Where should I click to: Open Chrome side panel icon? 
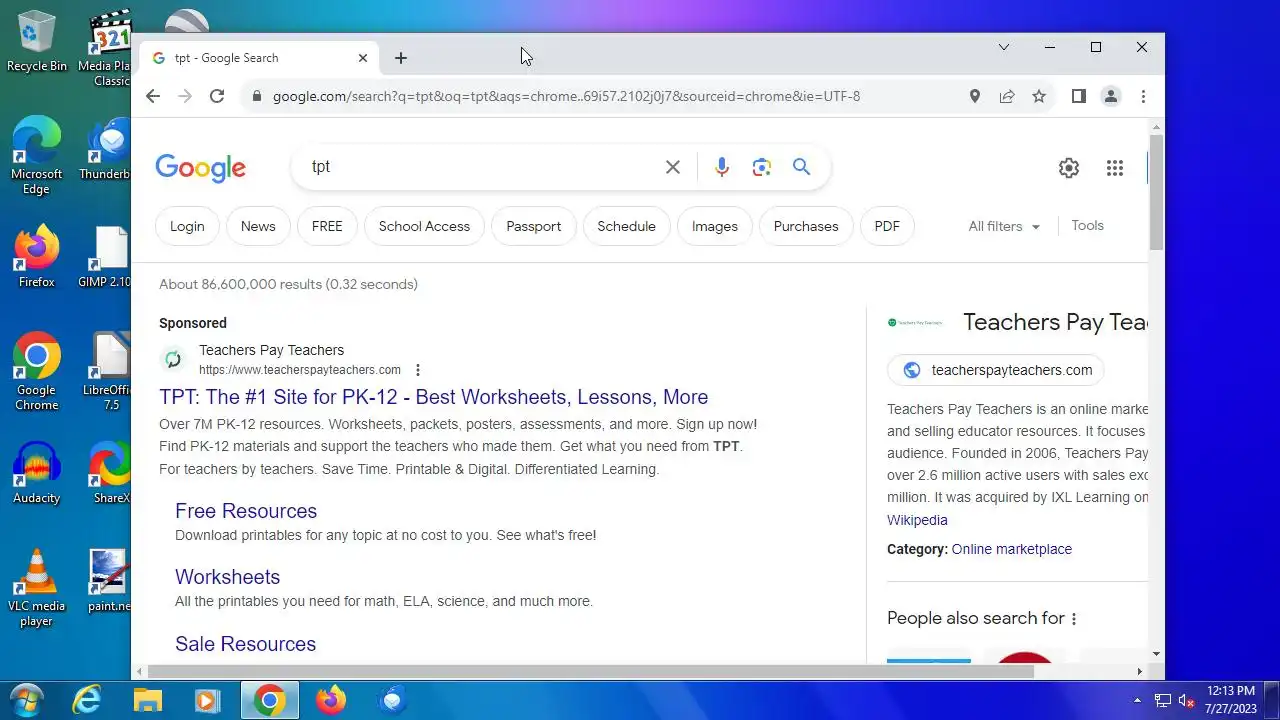[x=1078, y=96]
